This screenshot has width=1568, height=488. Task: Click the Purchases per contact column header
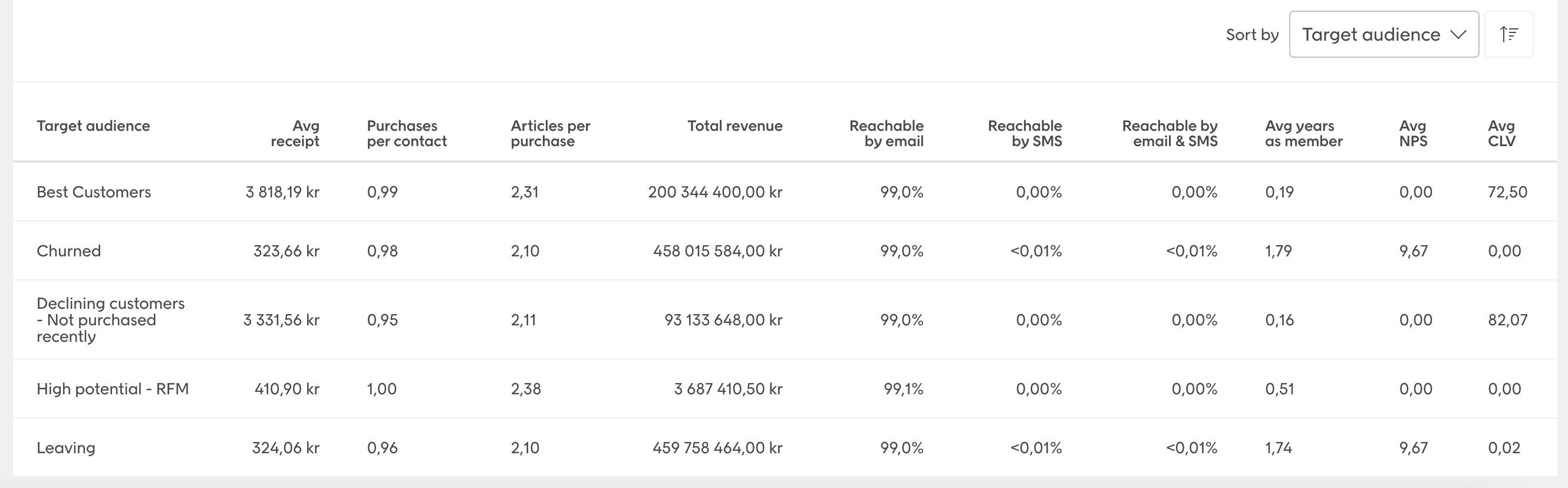click(406, 133)
